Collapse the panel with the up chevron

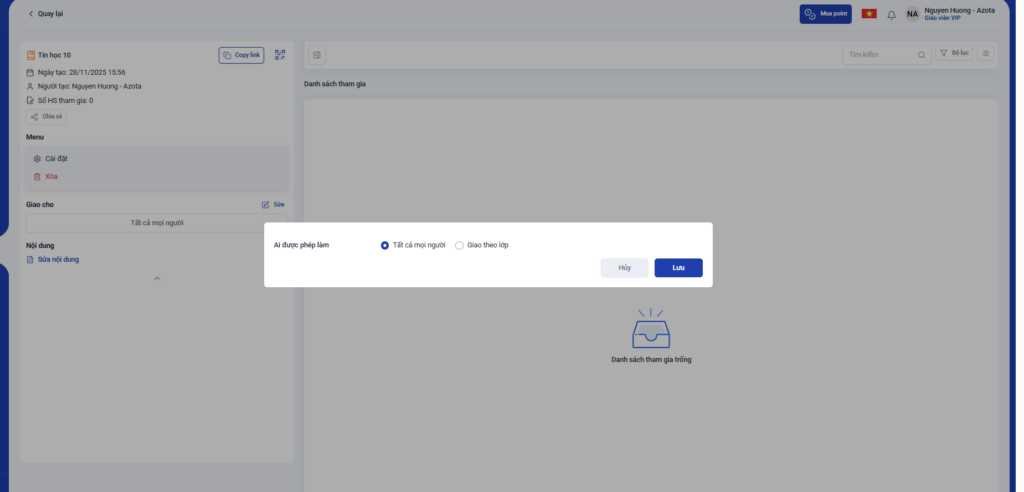157,278
